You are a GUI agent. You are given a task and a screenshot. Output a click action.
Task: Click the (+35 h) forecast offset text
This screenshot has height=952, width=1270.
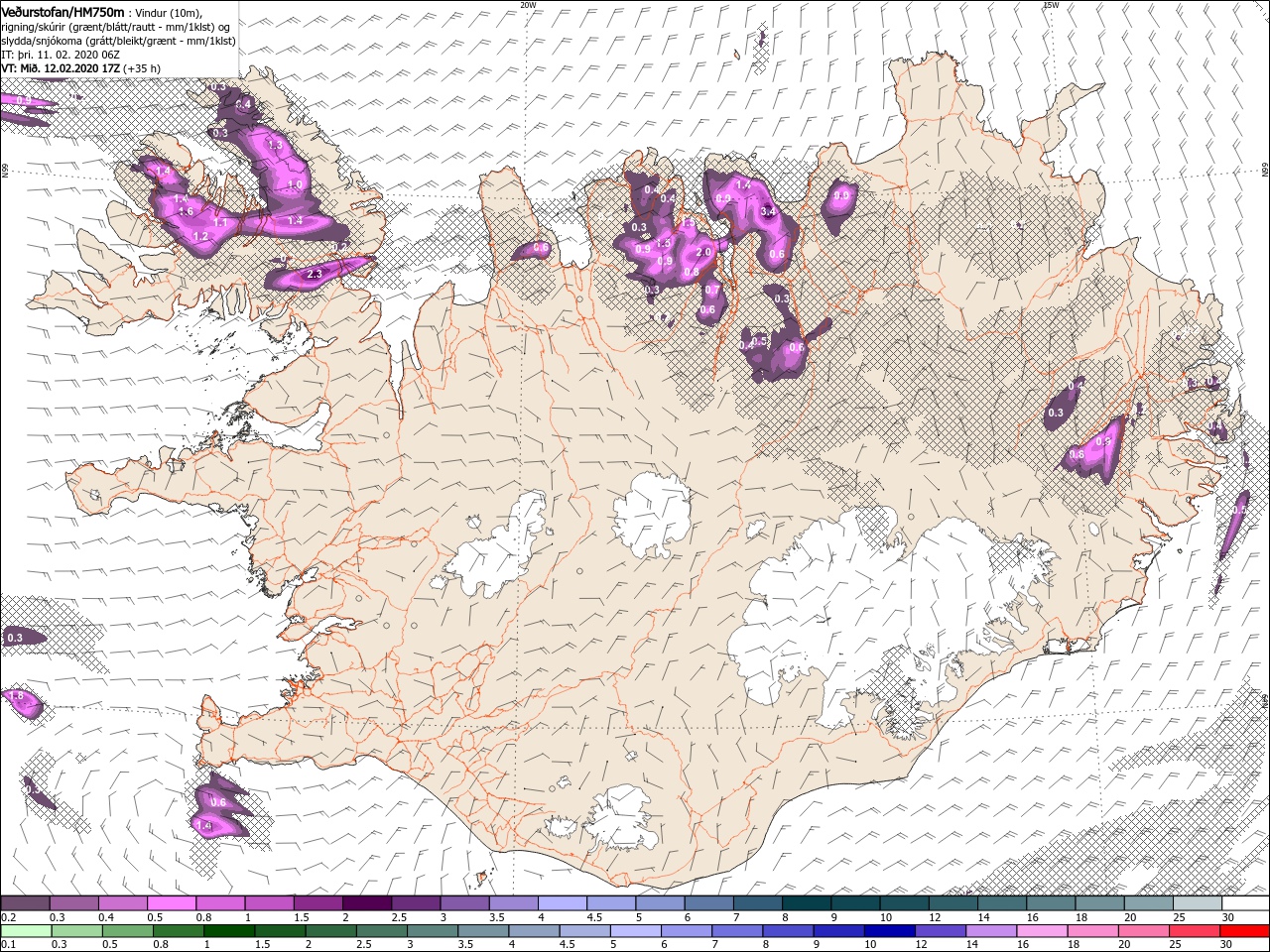142,68
